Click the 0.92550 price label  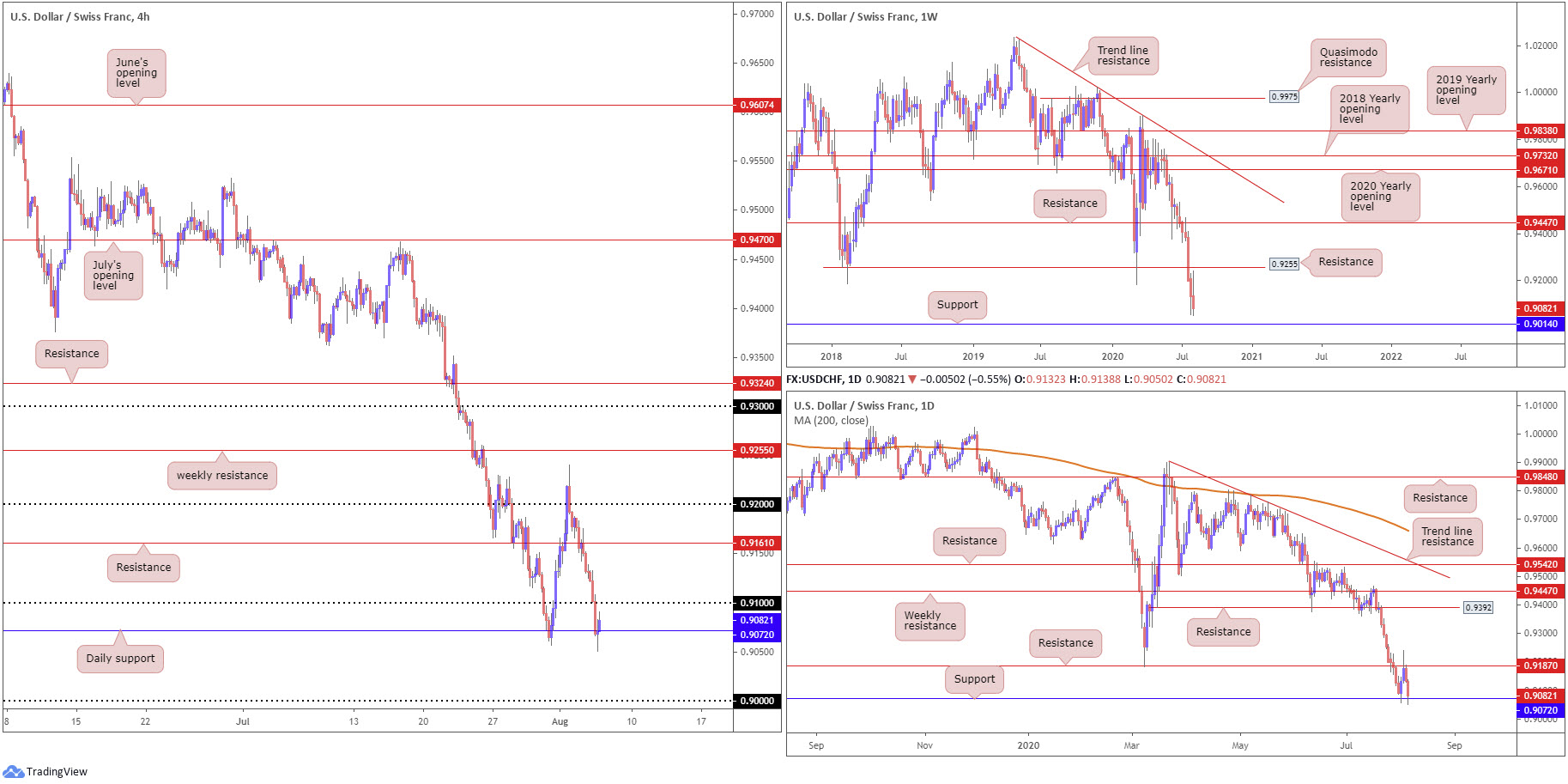tap(757, 450)
